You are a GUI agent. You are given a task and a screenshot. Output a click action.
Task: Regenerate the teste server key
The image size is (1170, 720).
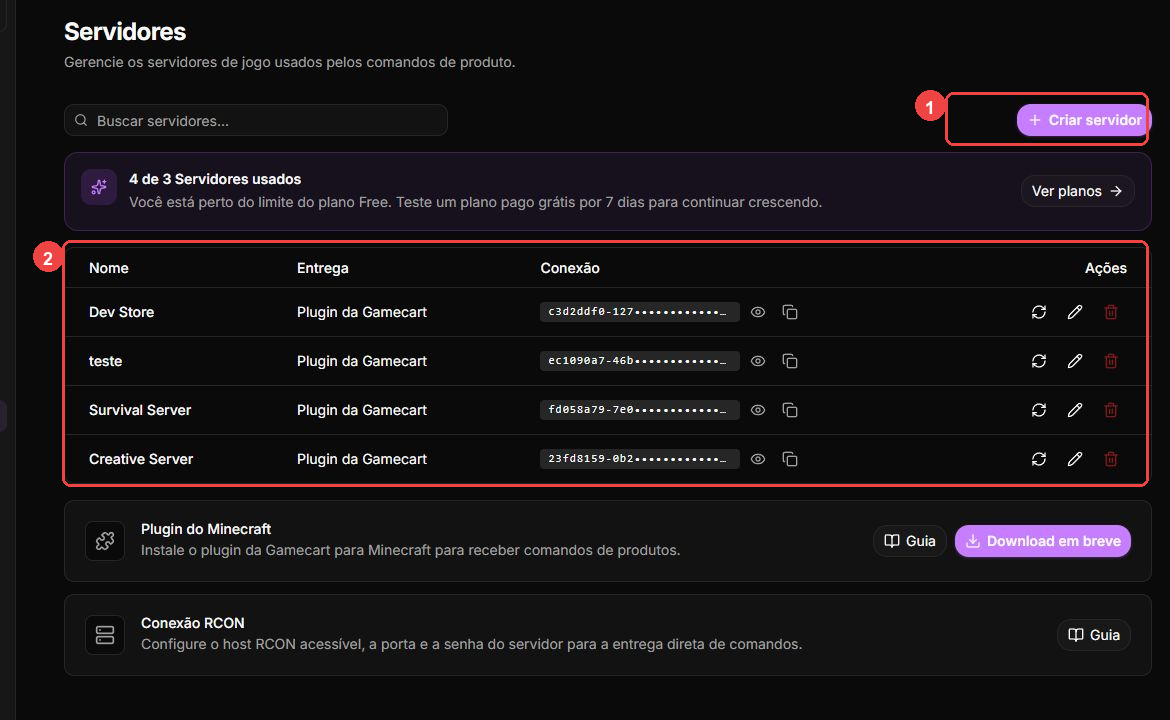1039,361
